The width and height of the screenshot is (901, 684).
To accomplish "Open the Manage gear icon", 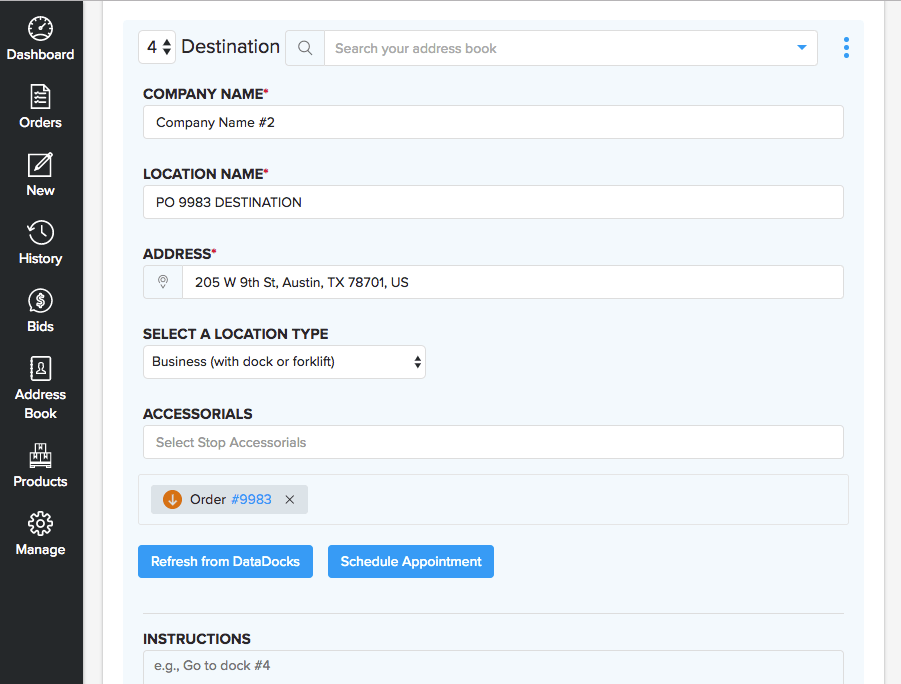I will coord(40,524).
